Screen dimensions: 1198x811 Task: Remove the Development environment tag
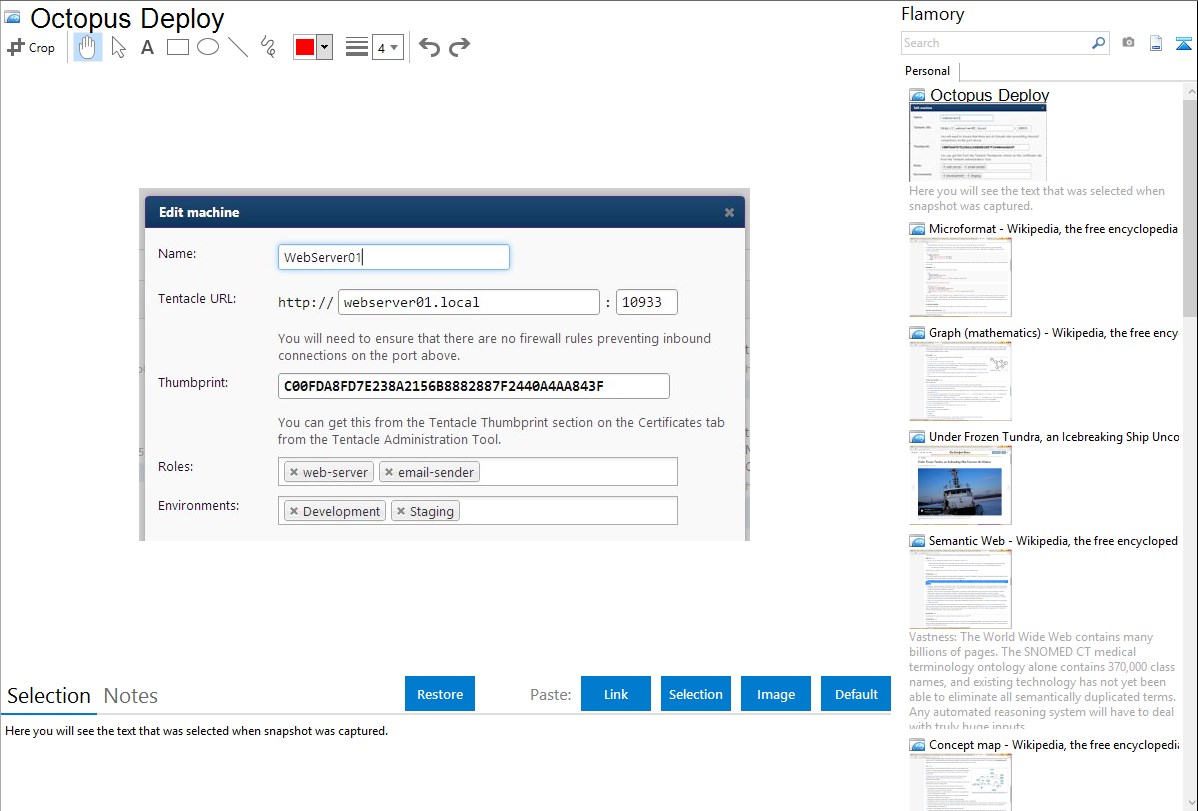point(294,511)
